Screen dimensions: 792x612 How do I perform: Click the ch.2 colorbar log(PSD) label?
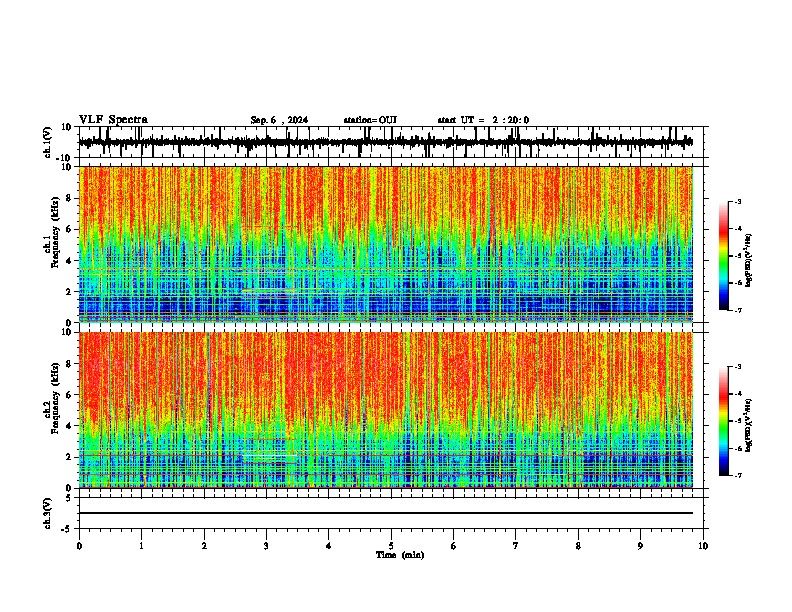[x=749, y=425]
